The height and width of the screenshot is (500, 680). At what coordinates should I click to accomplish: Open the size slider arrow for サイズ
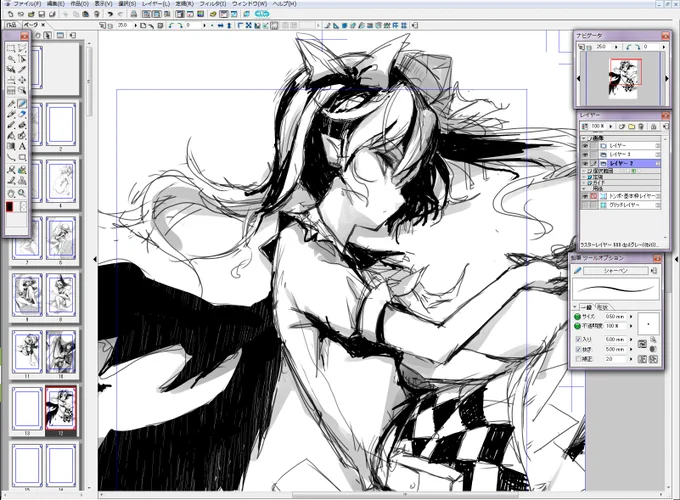(631, 317)
